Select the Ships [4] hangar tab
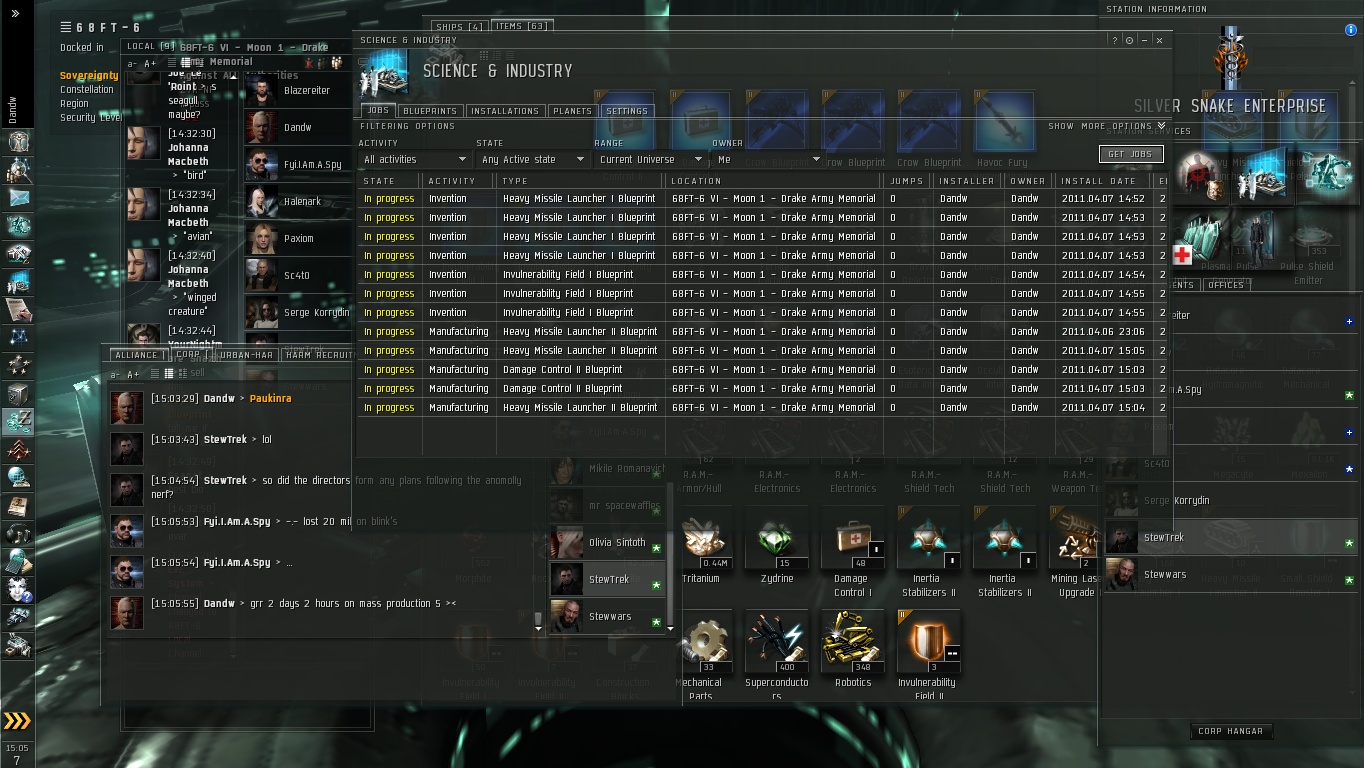The width and height of the screenshot is (1364, 768). (x=460, y=26)
